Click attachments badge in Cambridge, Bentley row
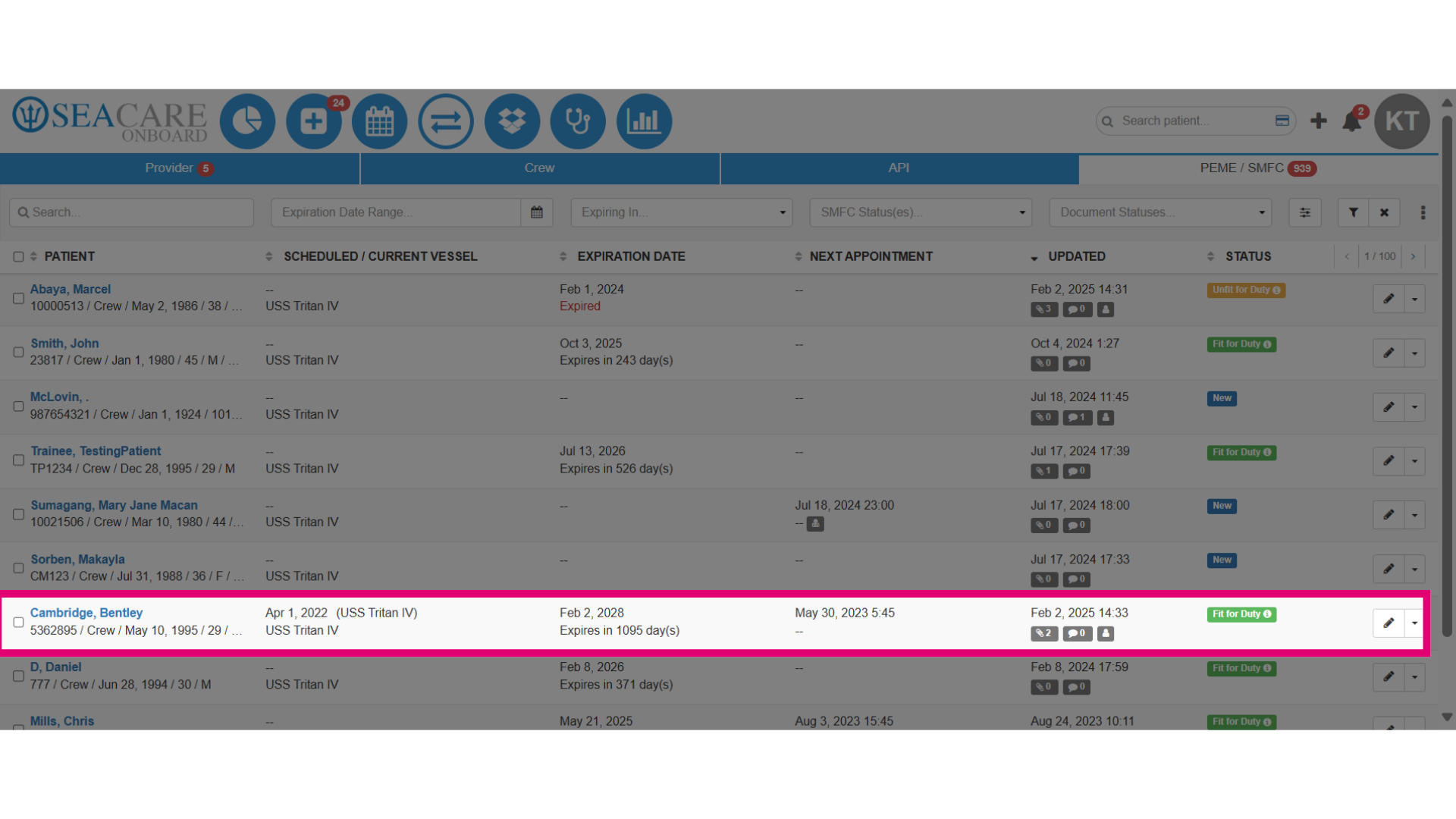 [x=1044, y=633]
